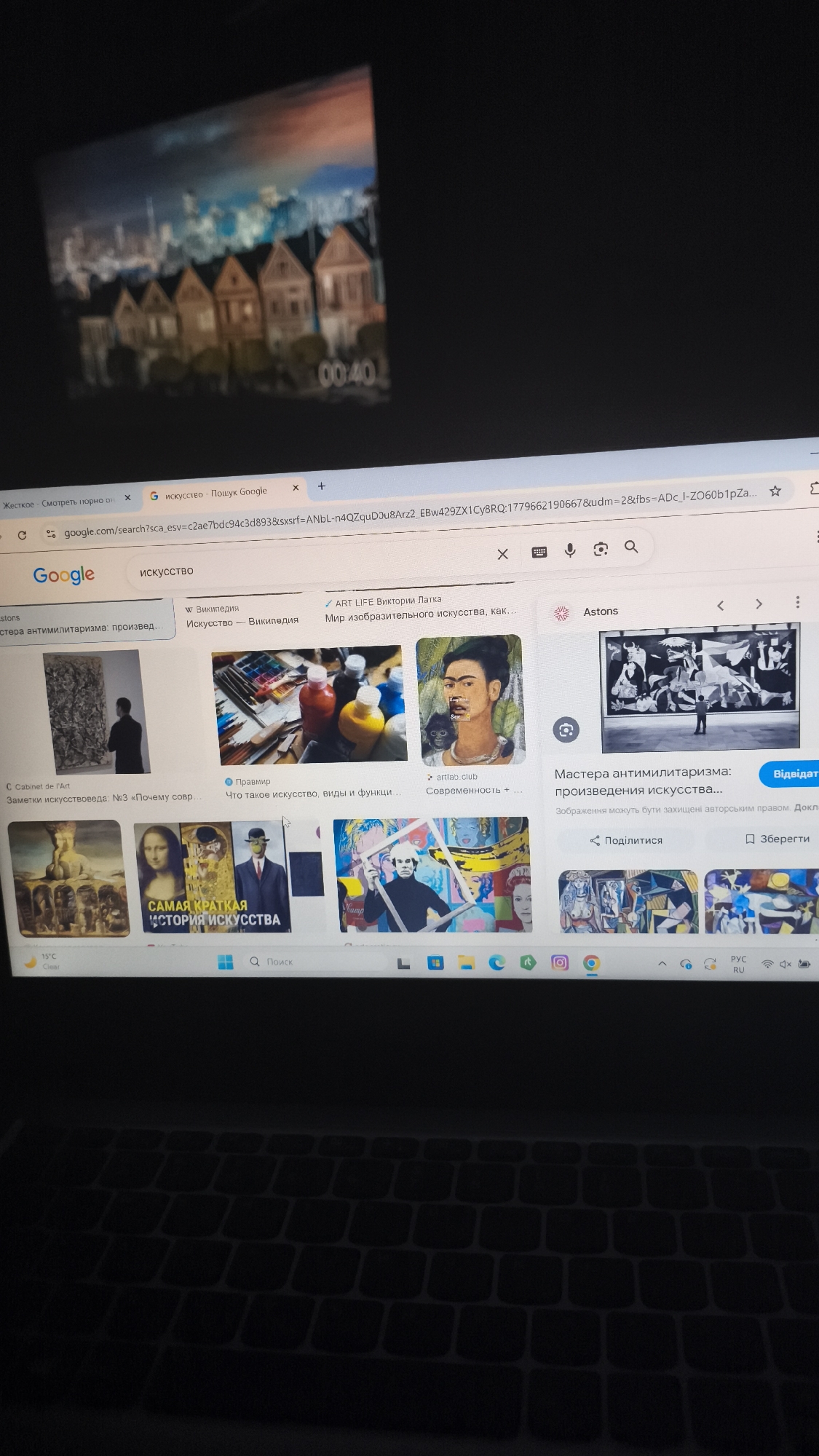
Task: Expand hidden system tray icons chevron
Action: [662, 963]
